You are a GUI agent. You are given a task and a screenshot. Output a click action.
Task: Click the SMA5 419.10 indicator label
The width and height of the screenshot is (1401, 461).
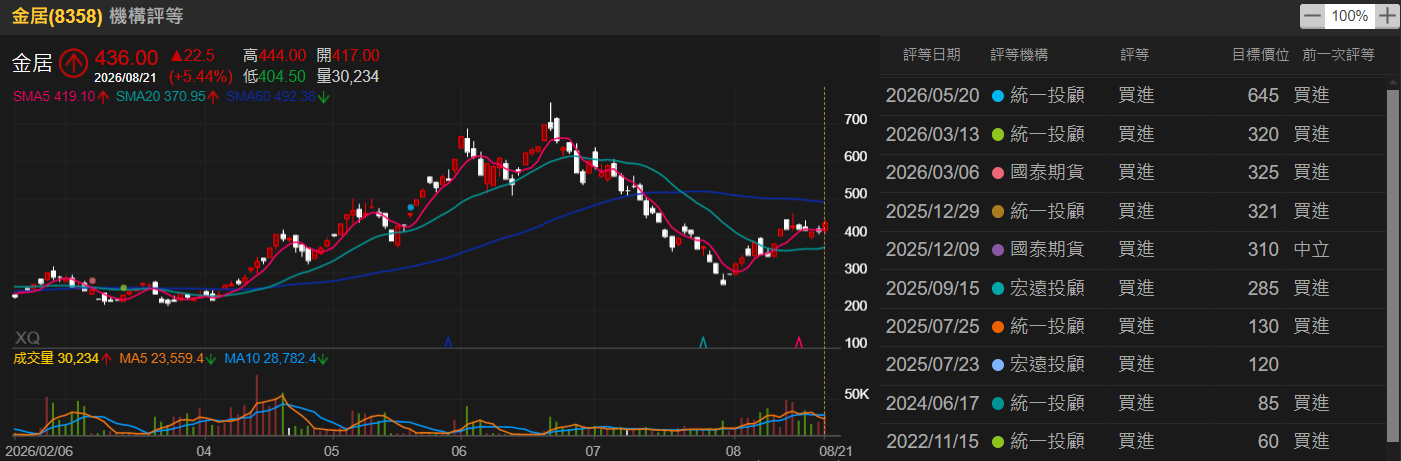(60, 97)
